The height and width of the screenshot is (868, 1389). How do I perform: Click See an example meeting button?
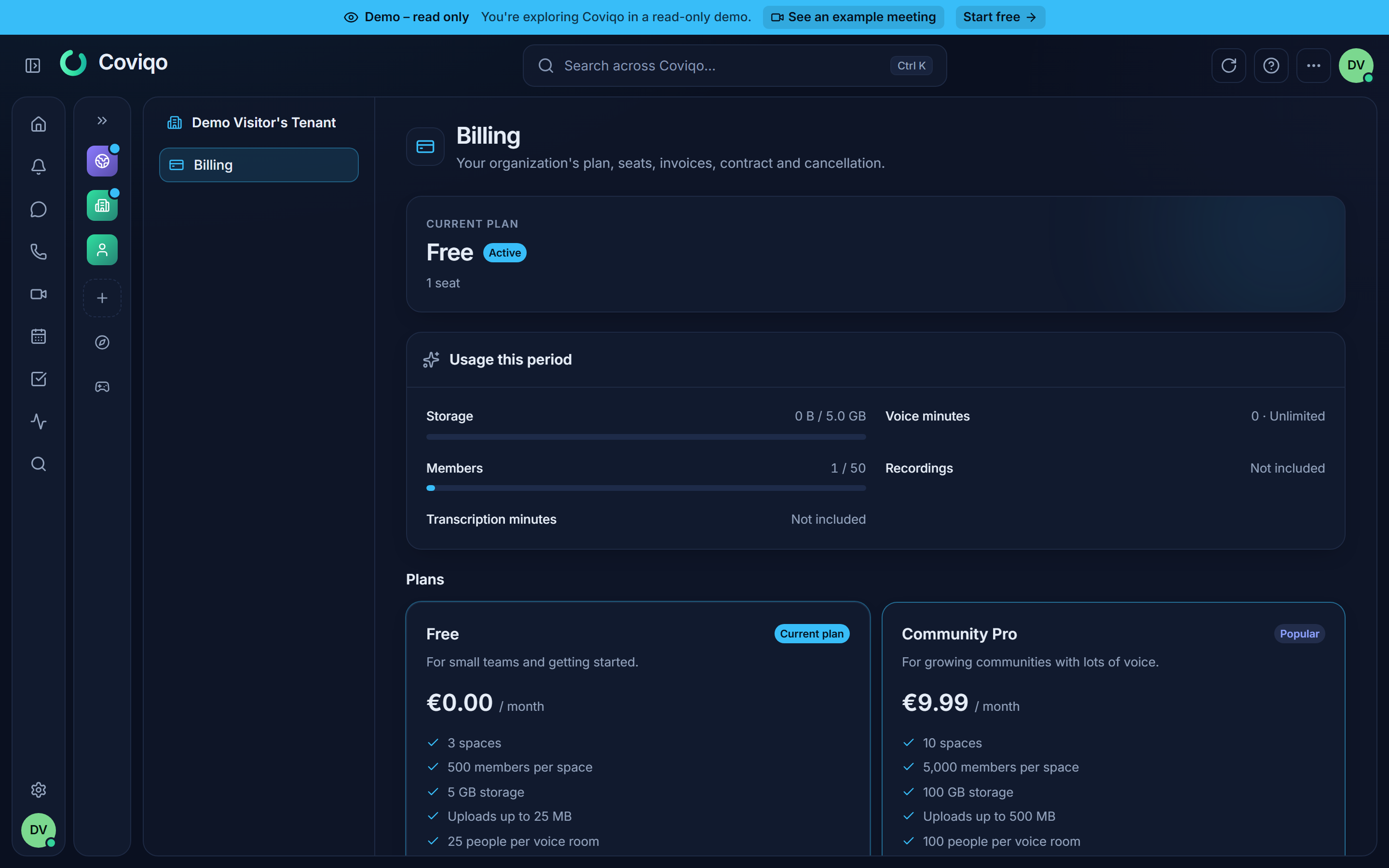coord(854,17)
